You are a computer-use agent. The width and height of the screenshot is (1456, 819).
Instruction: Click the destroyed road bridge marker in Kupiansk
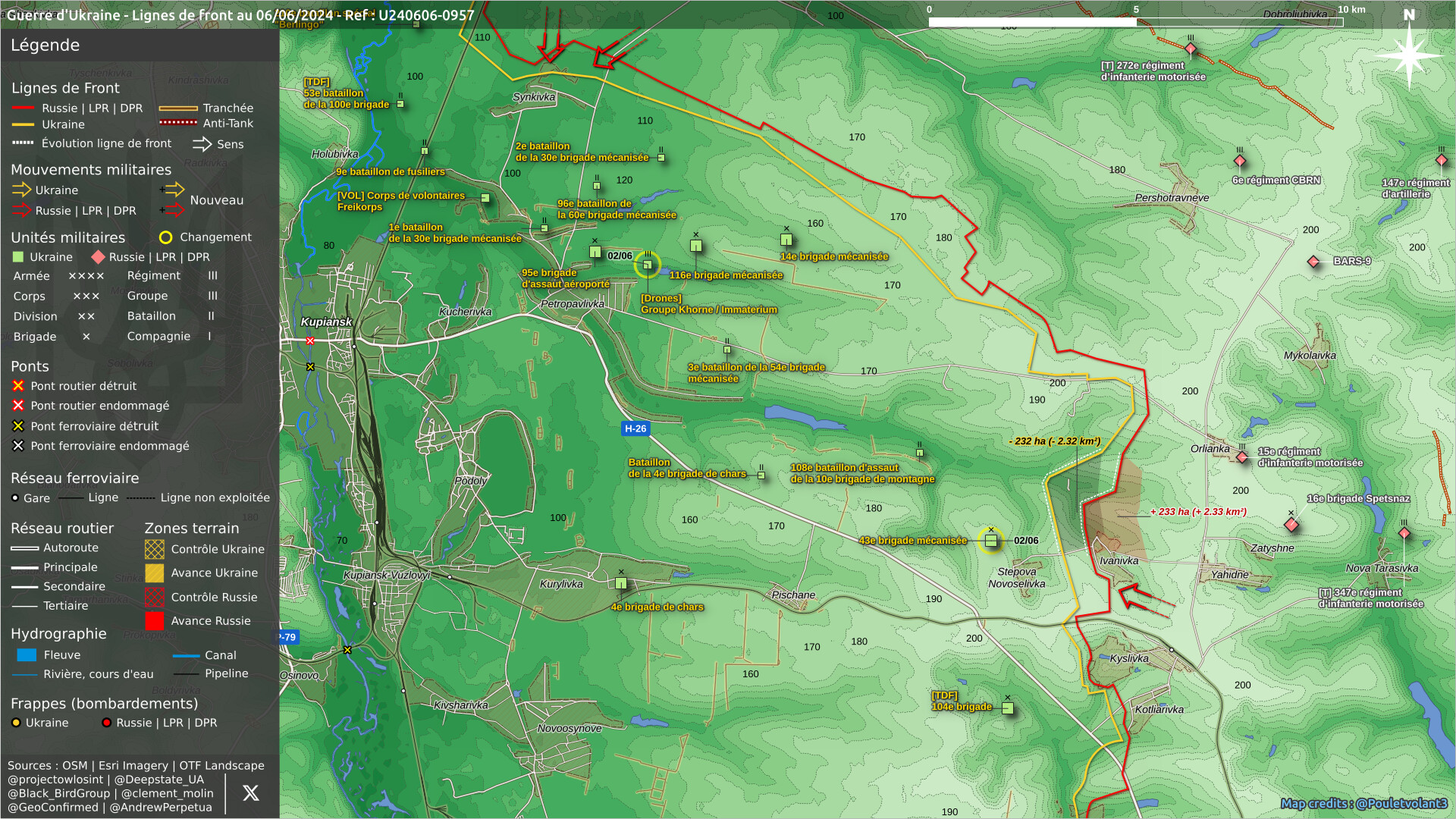(310, 341)
